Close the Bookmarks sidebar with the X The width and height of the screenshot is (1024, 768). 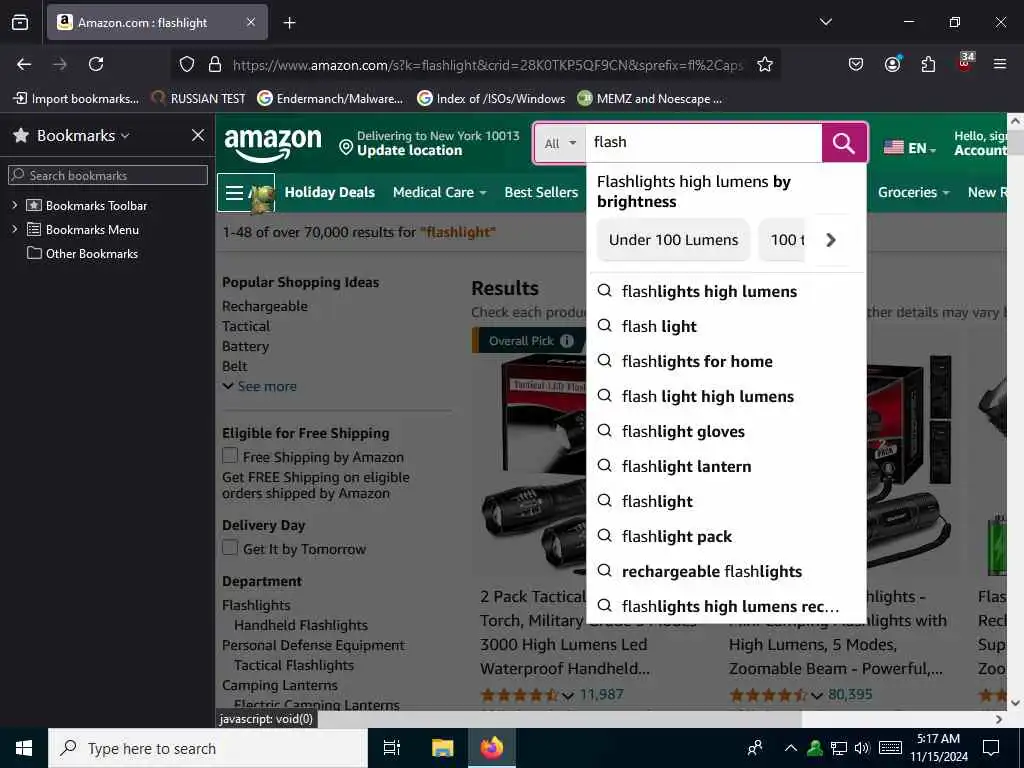(x=198, y=135)
